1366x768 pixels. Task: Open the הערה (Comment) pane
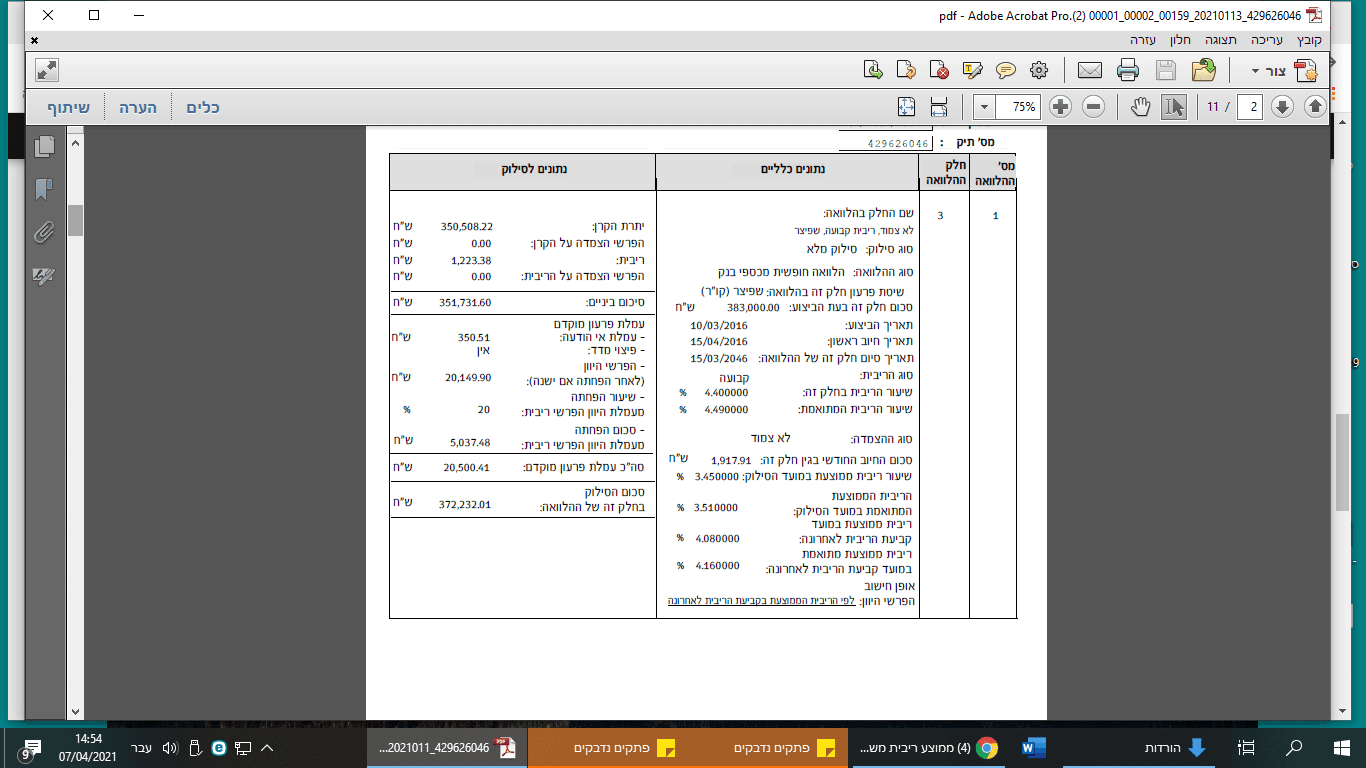[138, 107]
